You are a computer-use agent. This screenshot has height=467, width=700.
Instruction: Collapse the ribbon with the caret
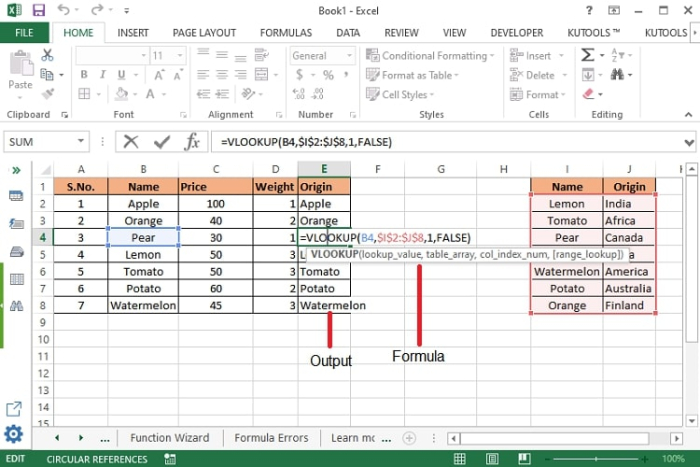coord(688,115)
